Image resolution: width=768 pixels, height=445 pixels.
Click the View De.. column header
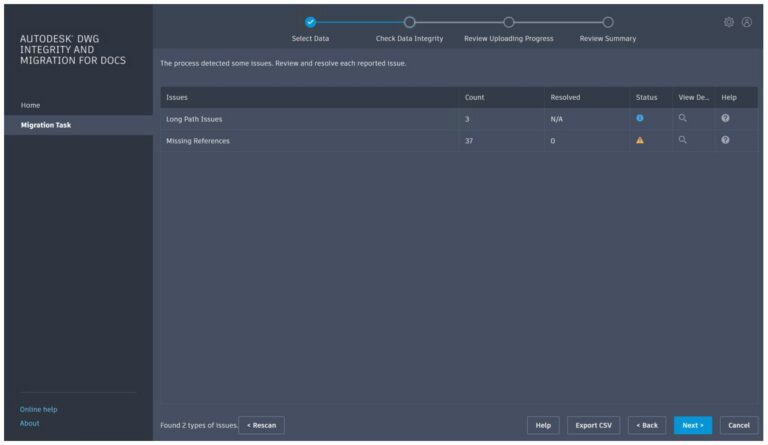tap(694, 97)
